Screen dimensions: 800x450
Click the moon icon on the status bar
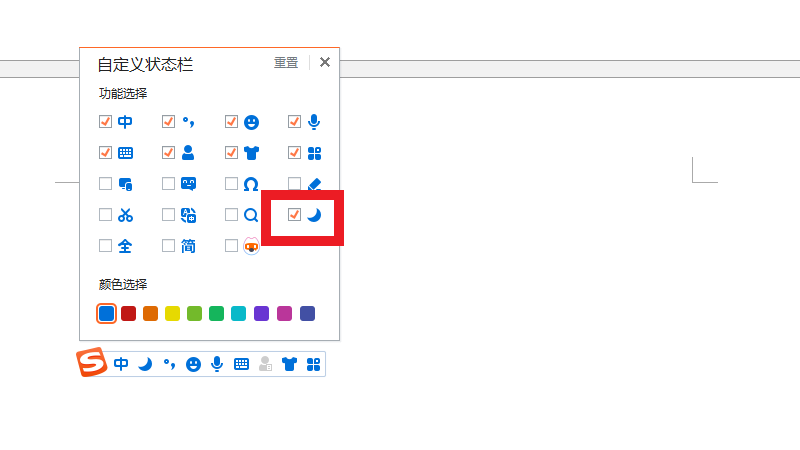point(145,364)
